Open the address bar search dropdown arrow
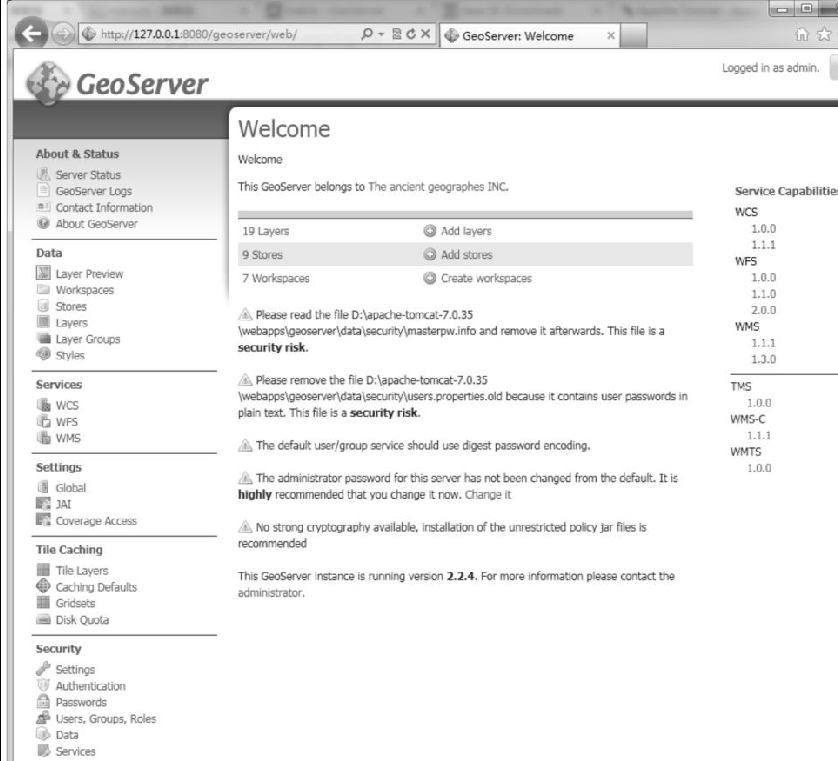The height and width of the screenshot is (761, 838). pos(381,34)
